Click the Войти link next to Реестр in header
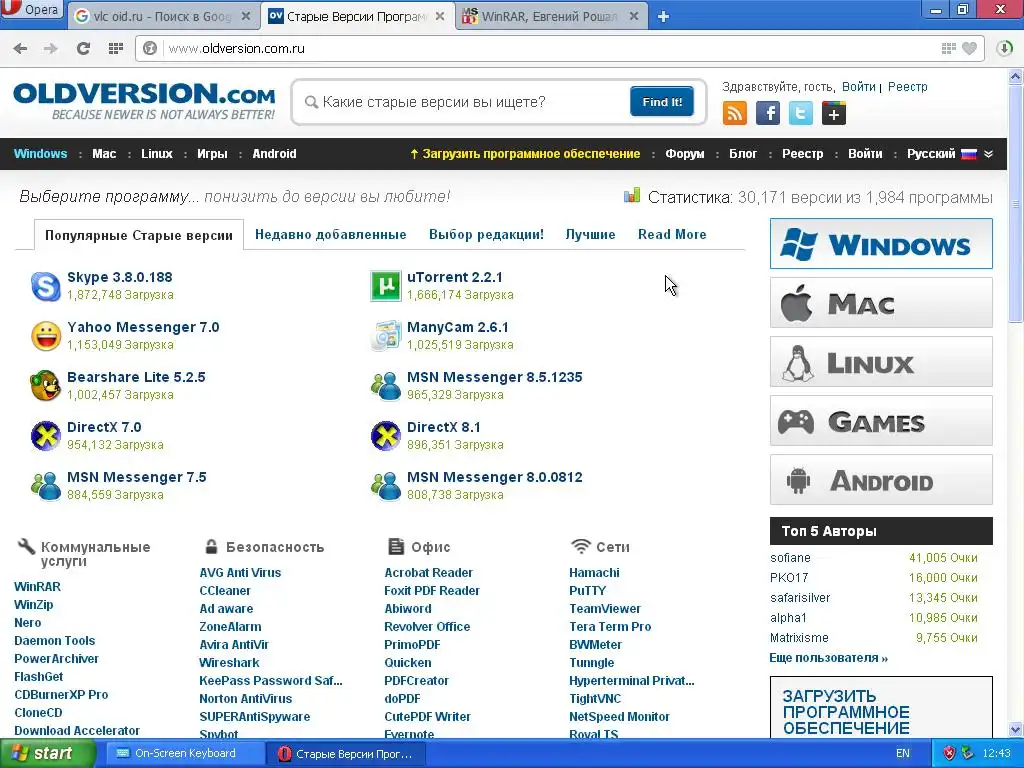The width and height of the screenshot is (1024, 768). (x=858, y=87)
